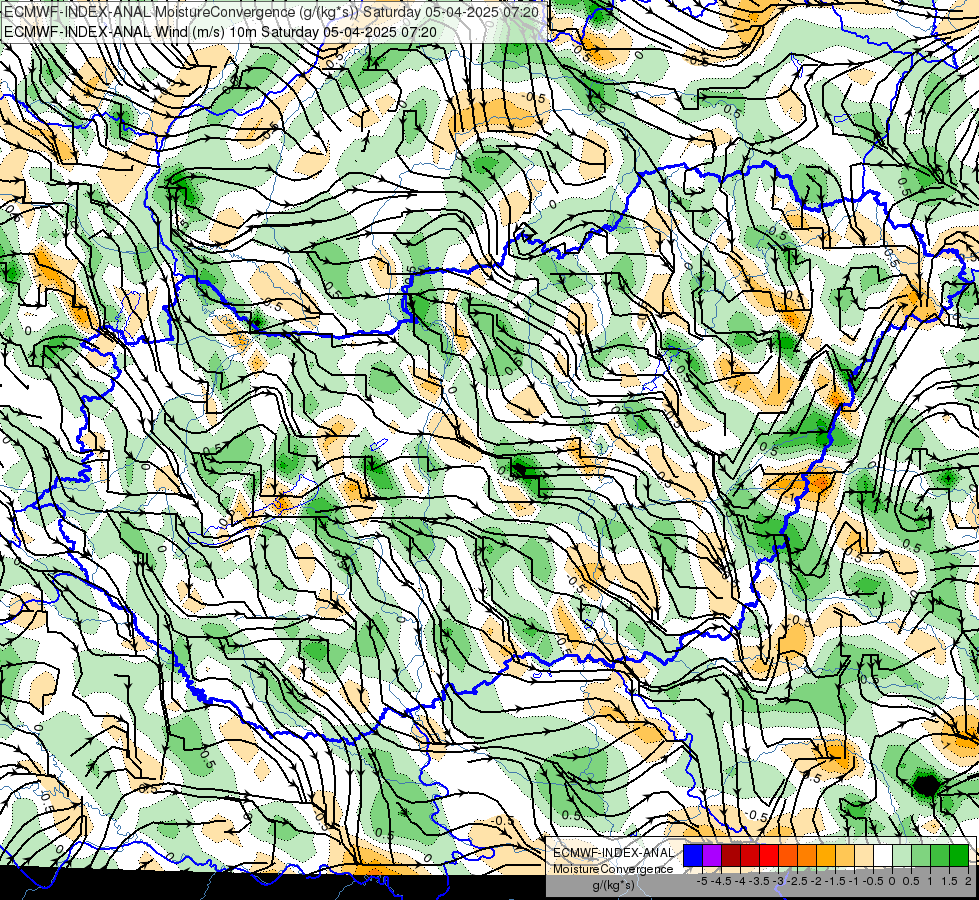Click the purple legend color swatch
The image size is (979, 900).
(x=712, y=855)
